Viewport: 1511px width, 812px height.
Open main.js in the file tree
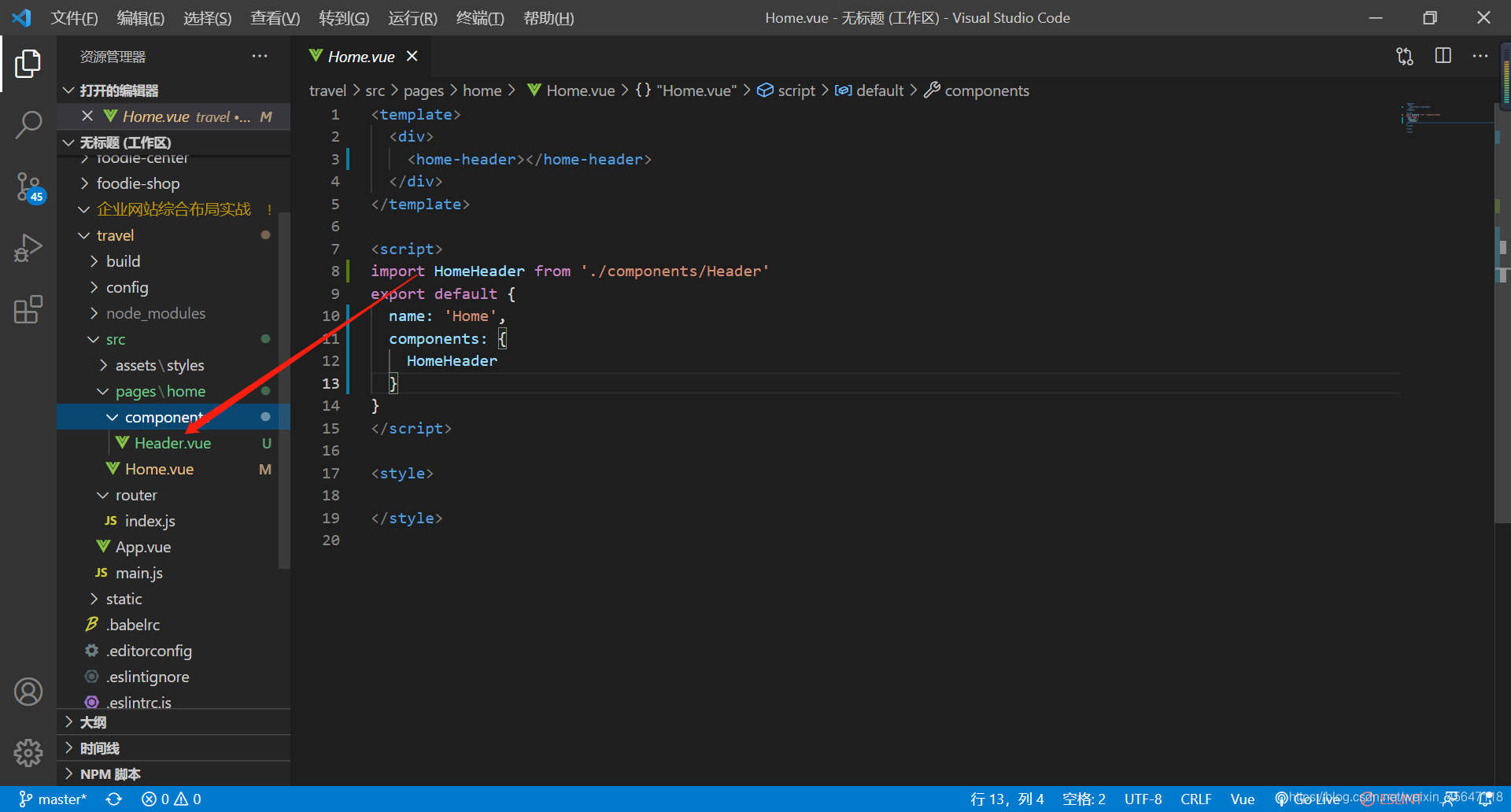[x=173, y=573]
